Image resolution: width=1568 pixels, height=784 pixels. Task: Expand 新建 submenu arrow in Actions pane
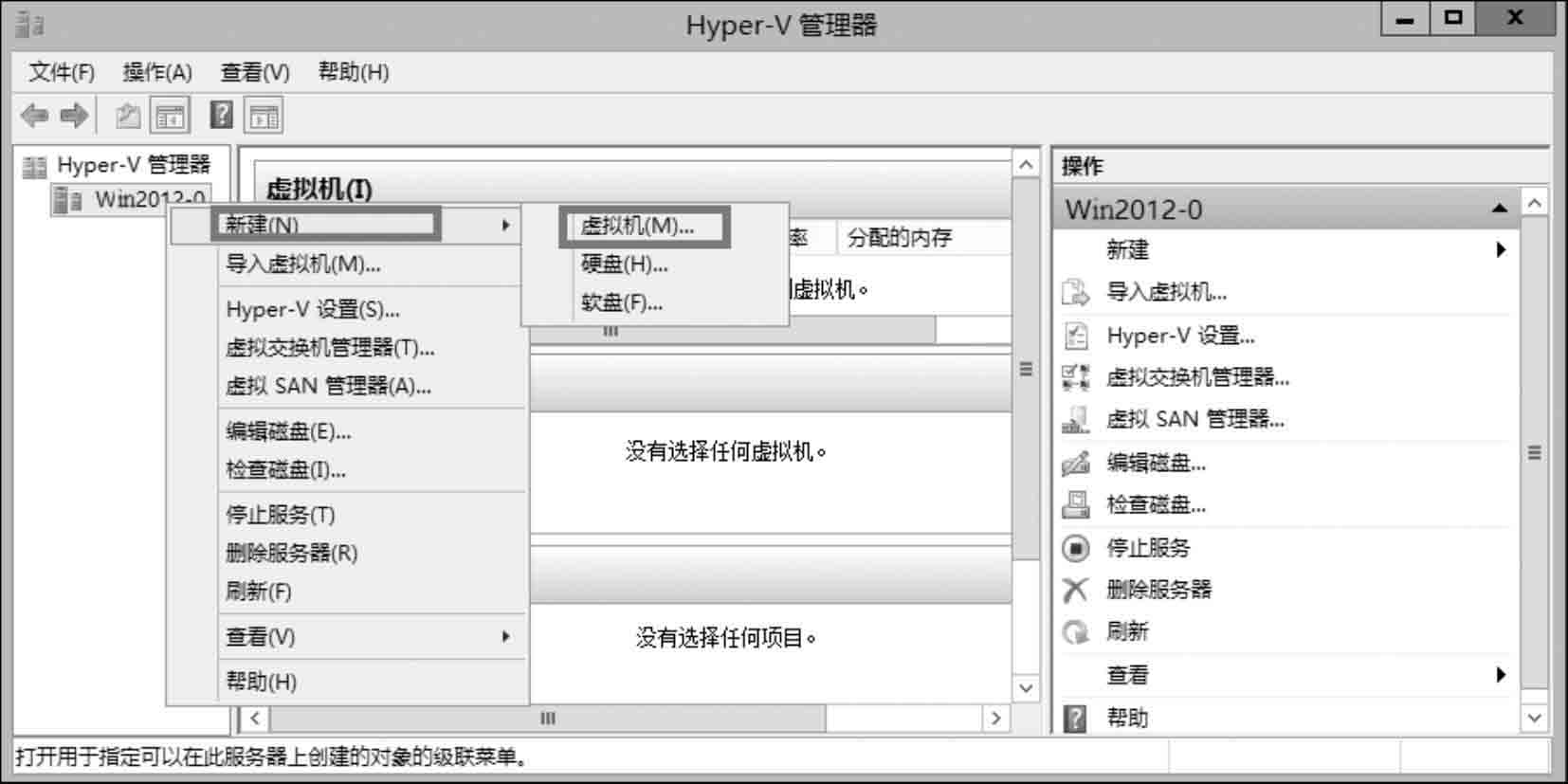pyautogui.click(x=1501, y=249)
